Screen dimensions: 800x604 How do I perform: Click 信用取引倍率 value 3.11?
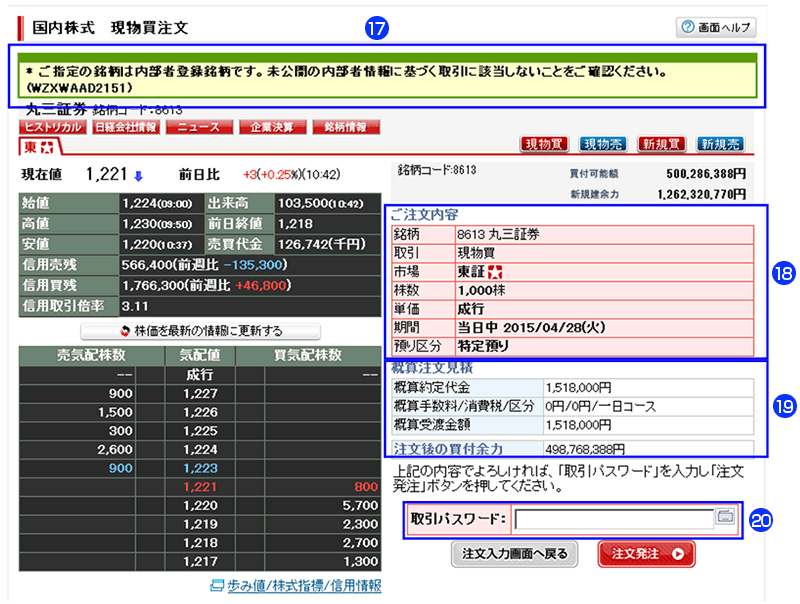[x=135, y=306]
